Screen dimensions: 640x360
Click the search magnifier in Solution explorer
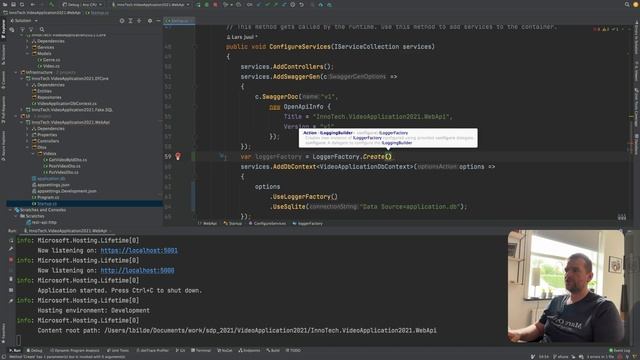(42, 29)
